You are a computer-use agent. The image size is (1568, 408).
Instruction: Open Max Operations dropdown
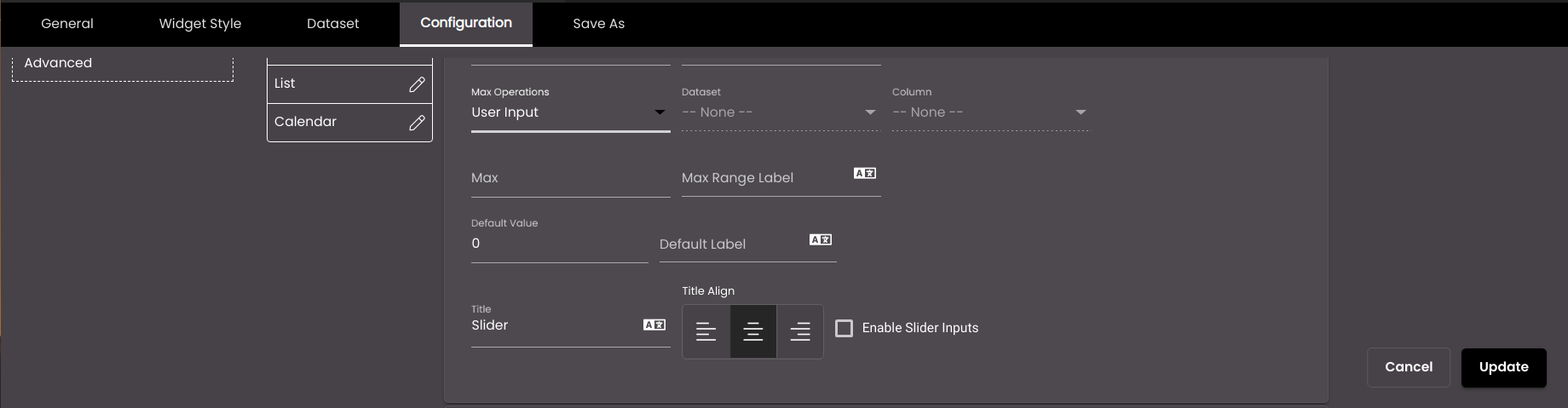(x=570, y=112)
